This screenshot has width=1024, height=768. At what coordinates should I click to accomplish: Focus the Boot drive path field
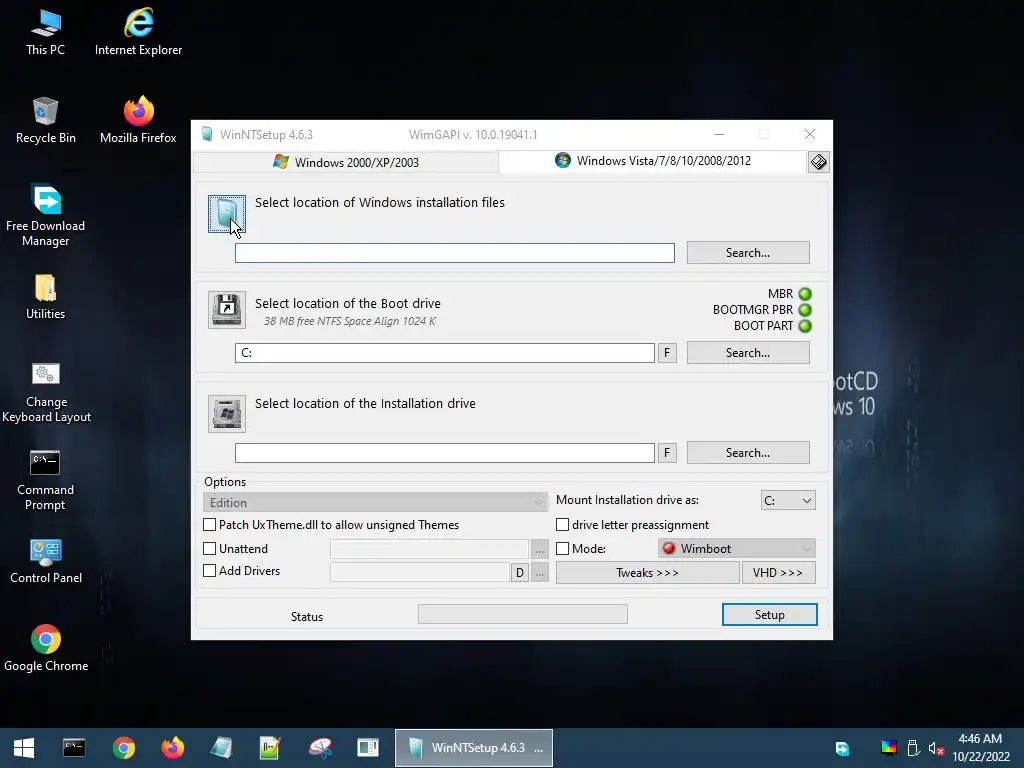[x=445, y=353]
